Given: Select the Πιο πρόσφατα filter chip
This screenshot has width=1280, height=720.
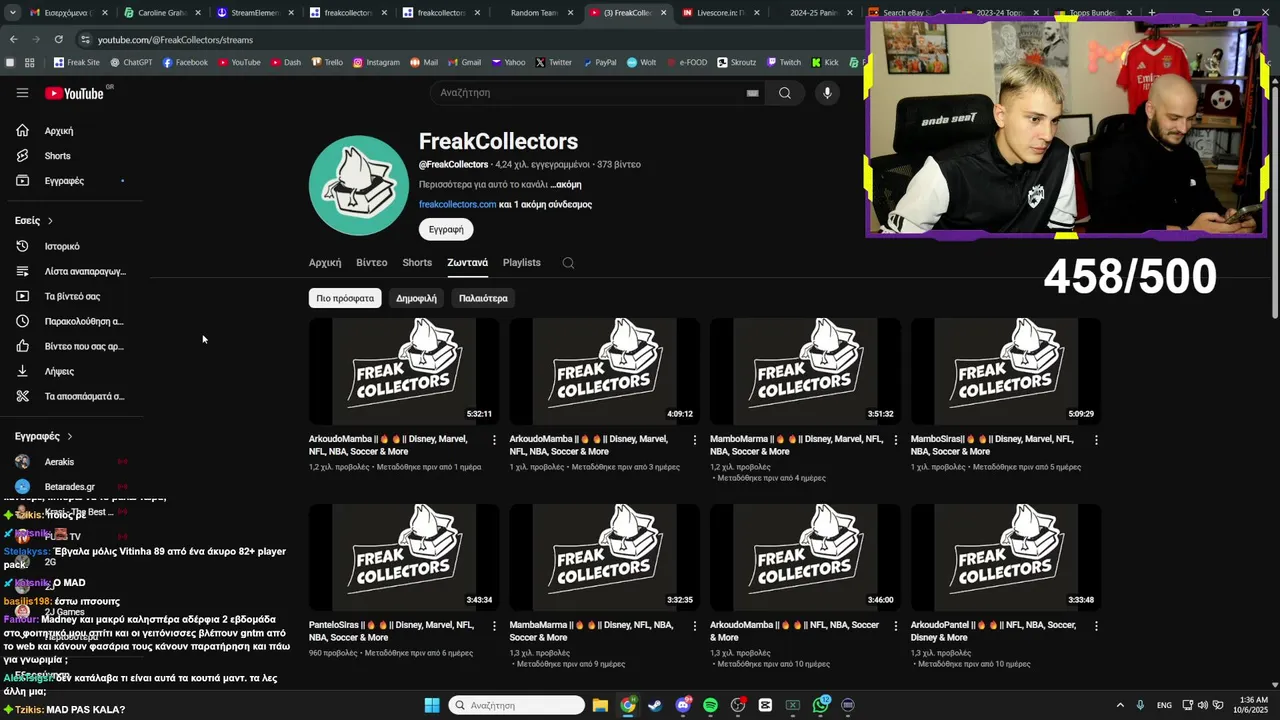Looking at the screenshot, I should [x=345, y=298].
